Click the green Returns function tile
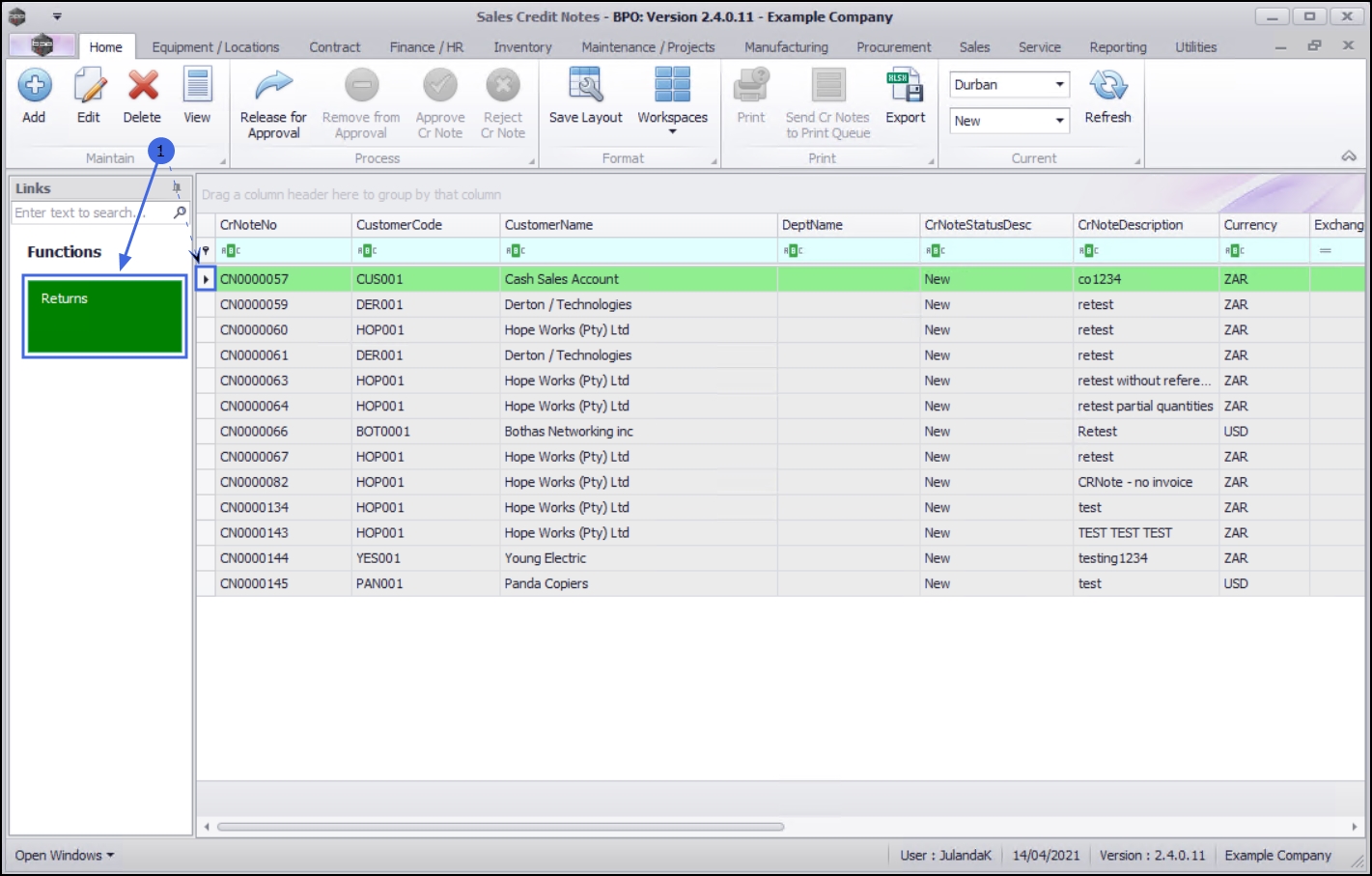Viewport: 1372px width, 876px height. pyautogui.click(x=105, y=317)
